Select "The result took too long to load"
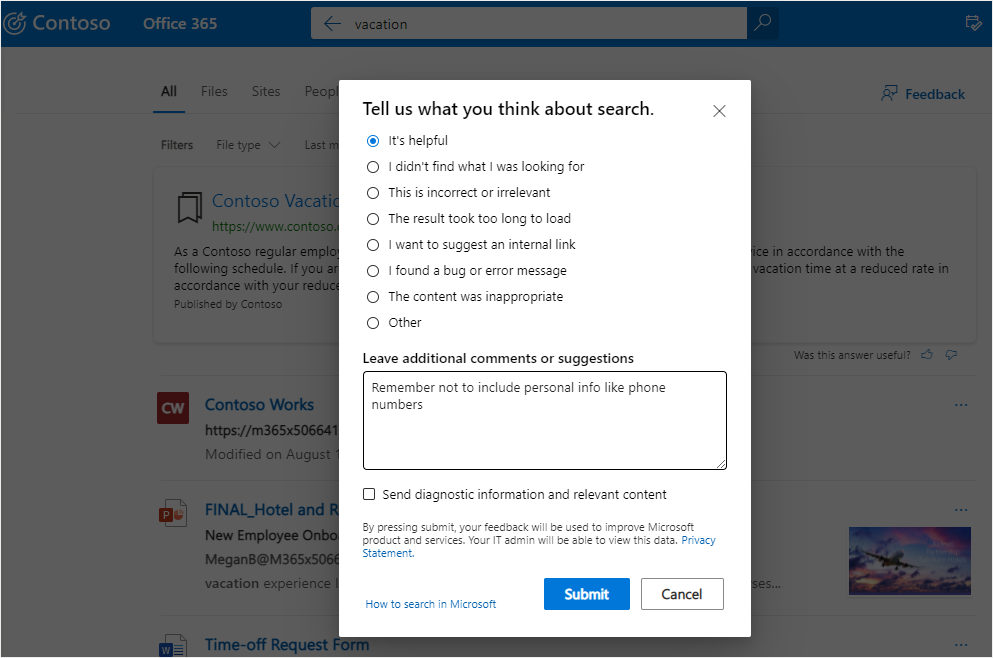 click(x=373, y=218)
